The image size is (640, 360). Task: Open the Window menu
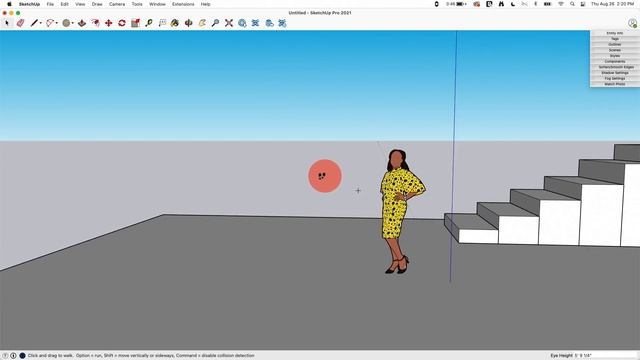click(157, 4)
